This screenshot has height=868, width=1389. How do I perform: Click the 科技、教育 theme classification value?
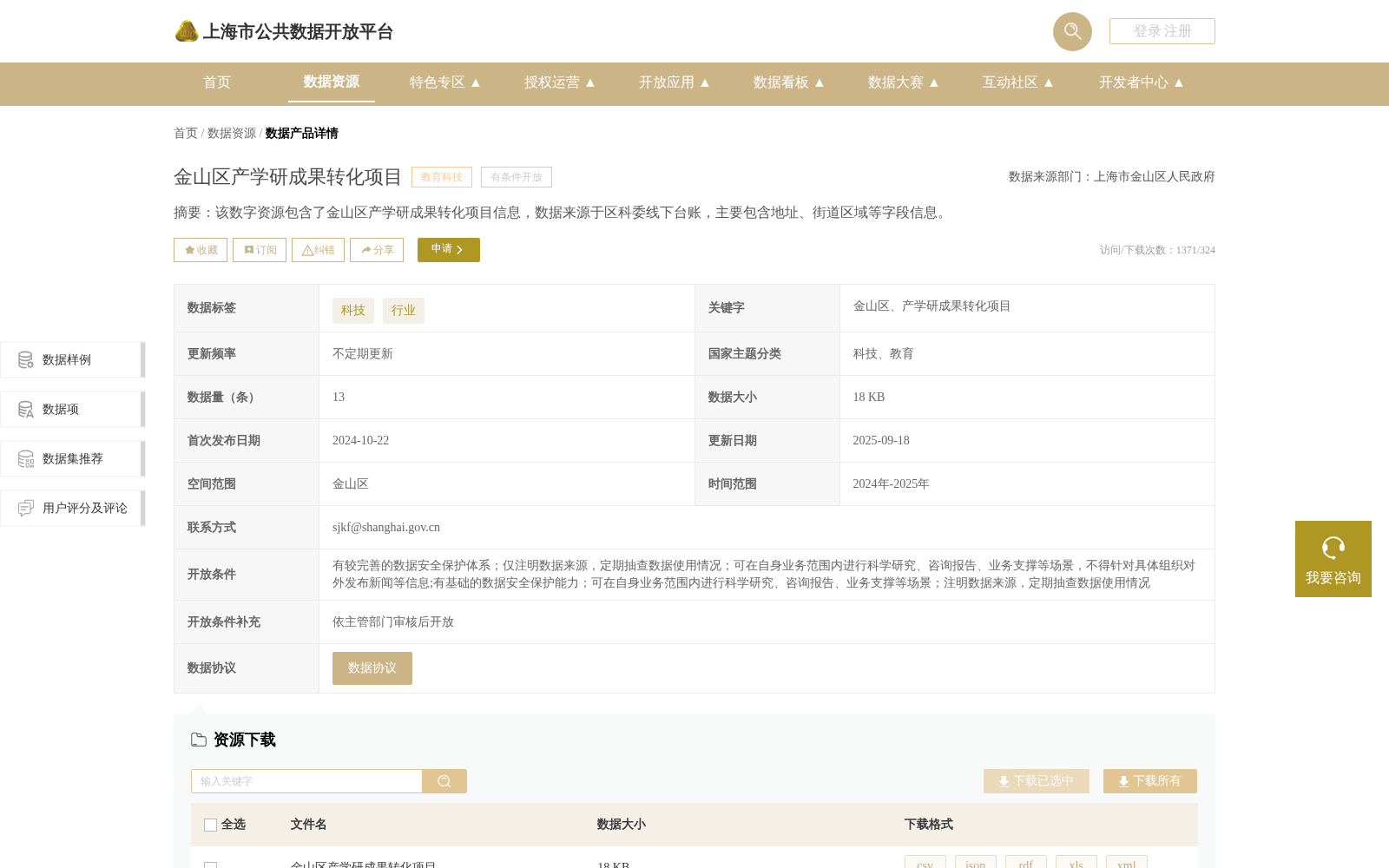pyautogui.click(x=883, y=354)
